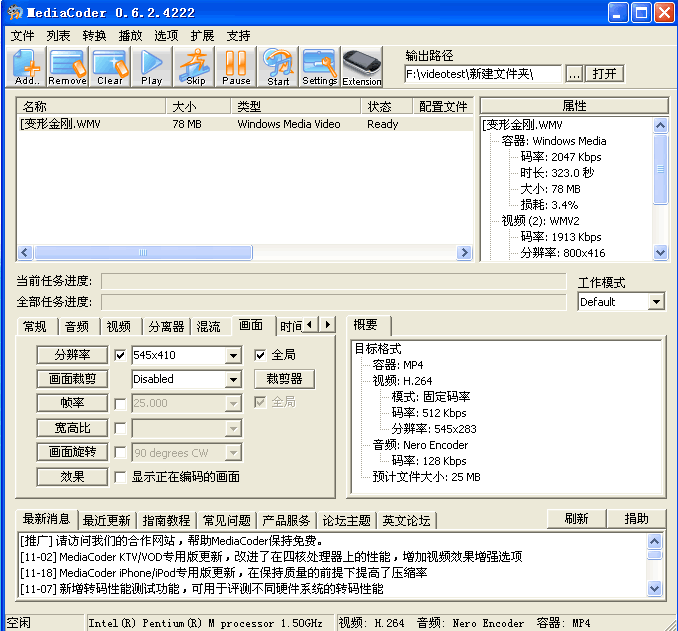Hit the Pause toolbar icon
Image resolution: width=678 pixels, height=631 pixels.
point(236,67)
